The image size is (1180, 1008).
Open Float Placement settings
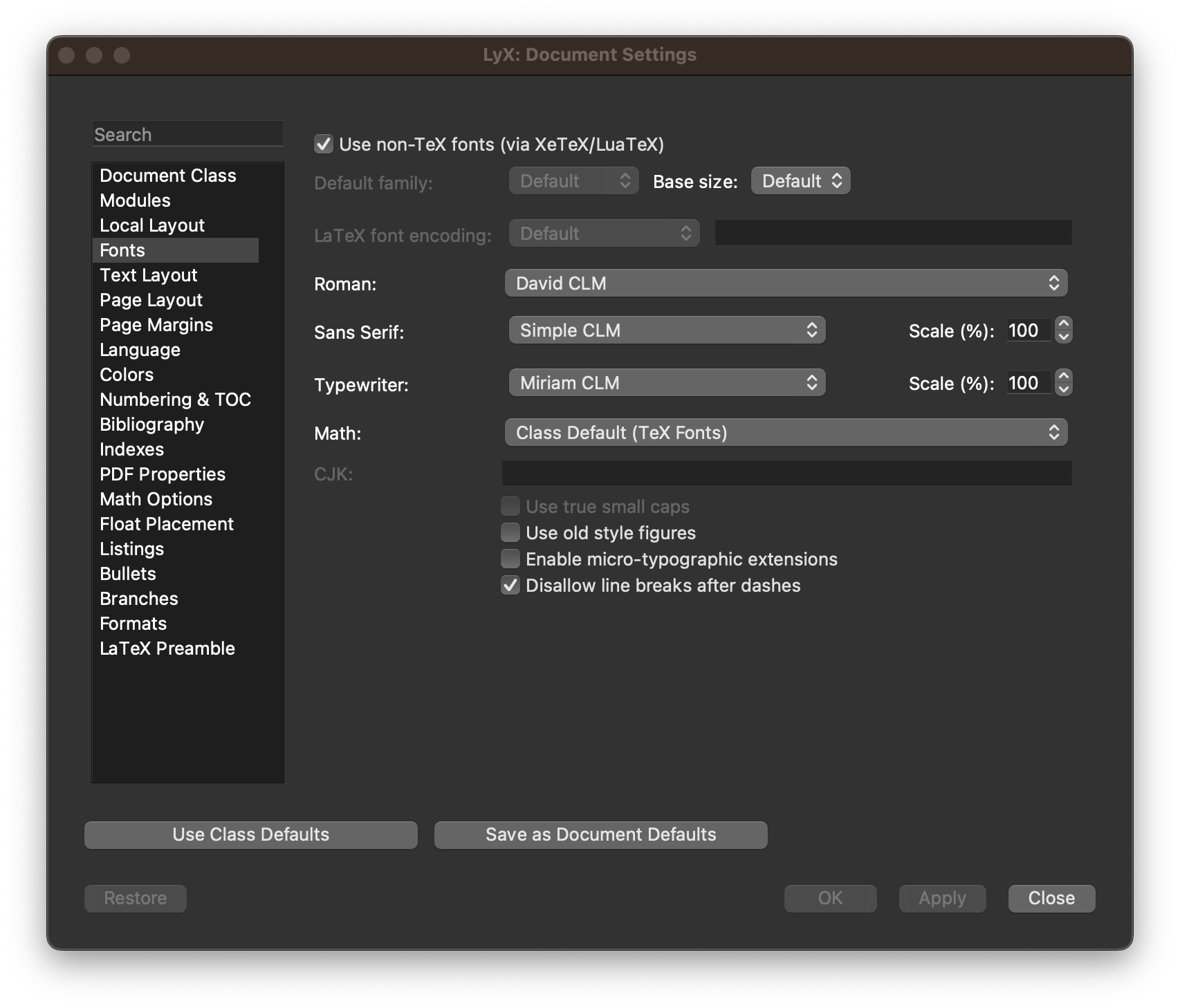tap(176, 524)
